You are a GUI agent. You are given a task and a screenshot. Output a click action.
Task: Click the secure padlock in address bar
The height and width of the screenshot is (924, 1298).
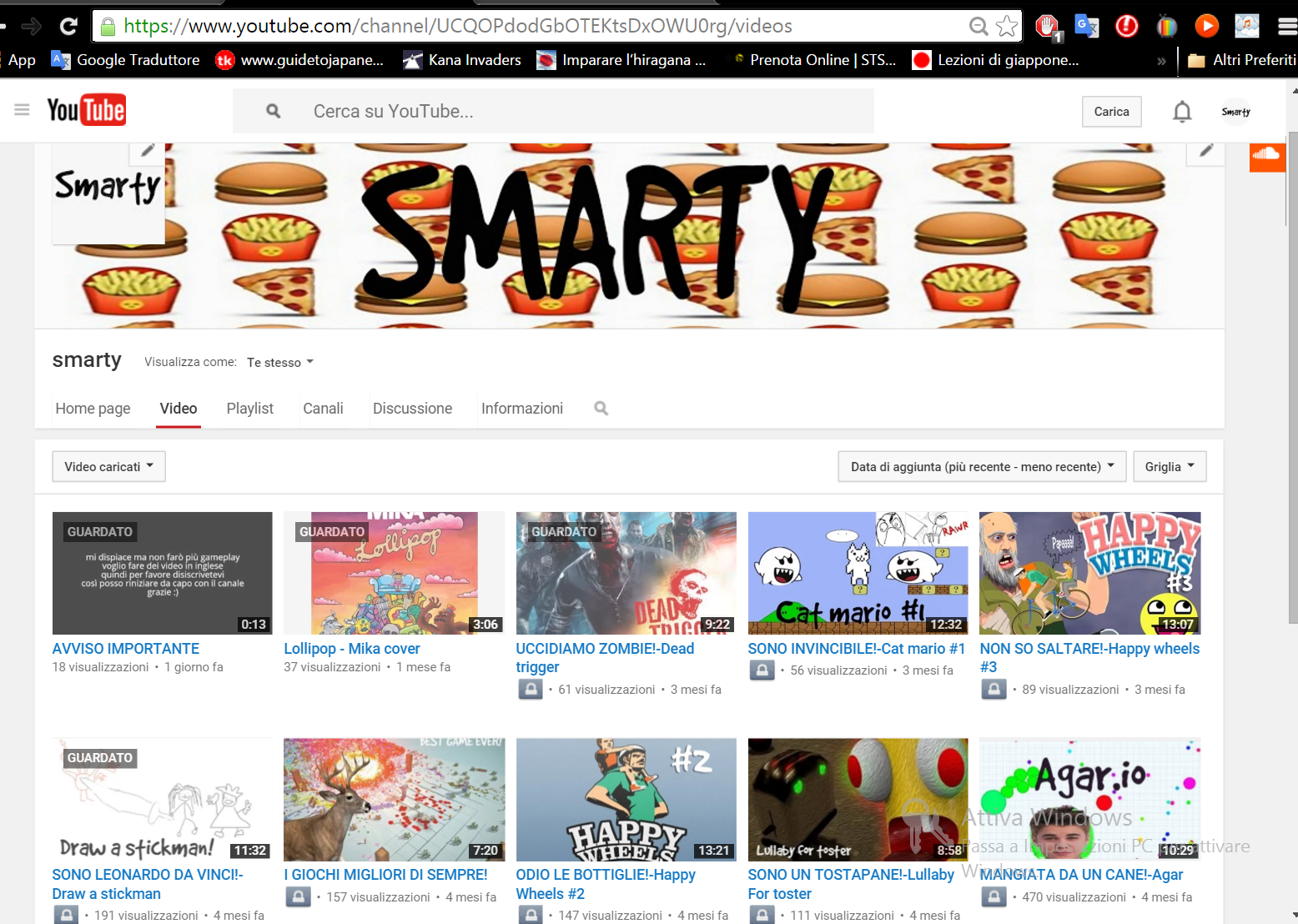[108, 27]
